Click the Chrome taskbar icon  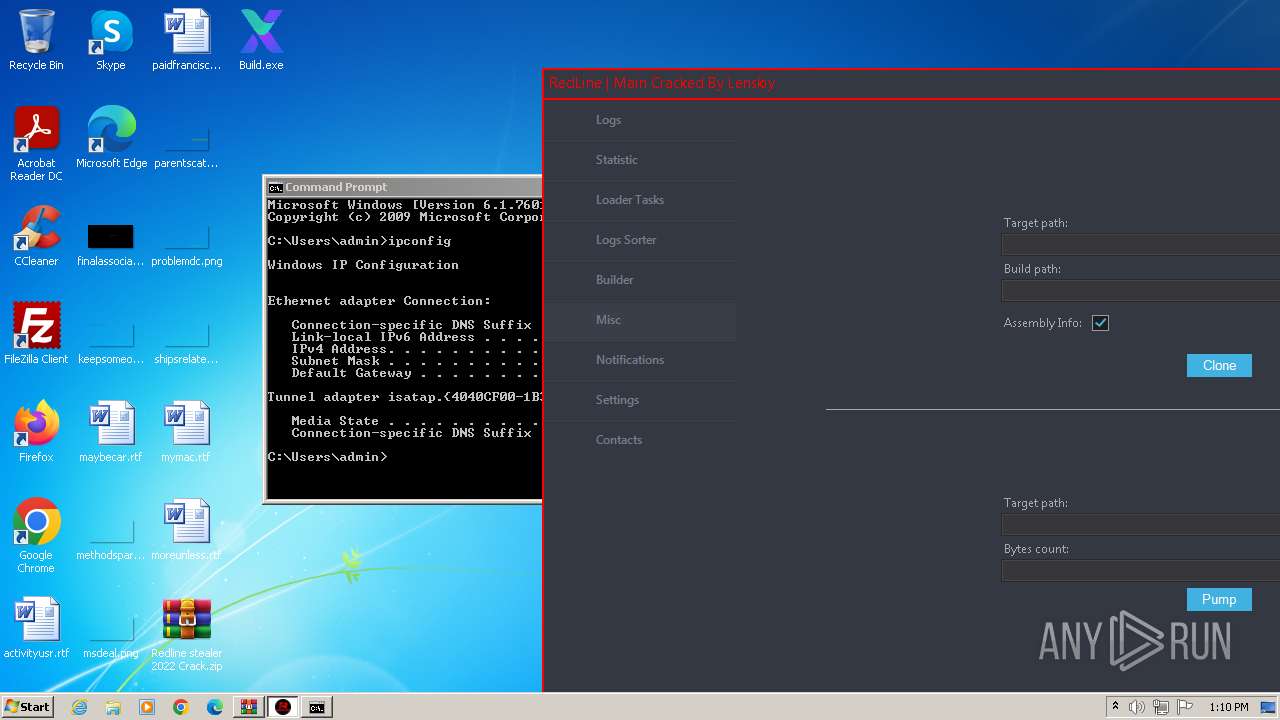click(x=181, y=707)
